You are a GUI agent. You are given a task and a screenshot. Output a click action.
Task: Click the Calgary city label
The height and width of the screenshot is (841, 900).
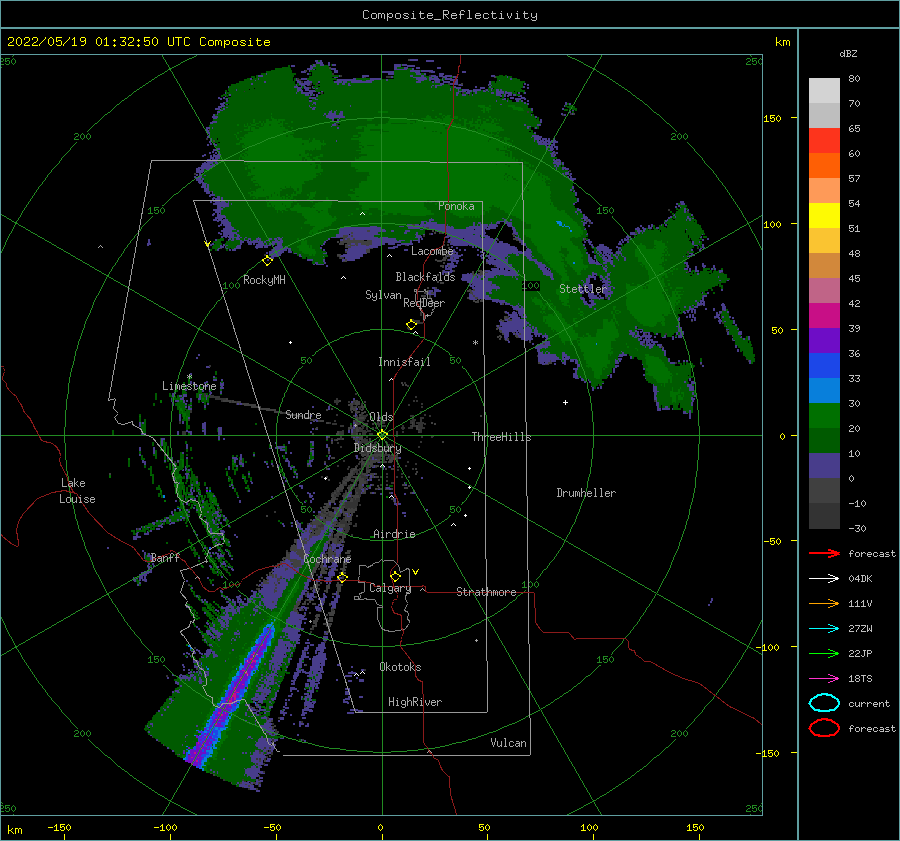pos(390,588)
